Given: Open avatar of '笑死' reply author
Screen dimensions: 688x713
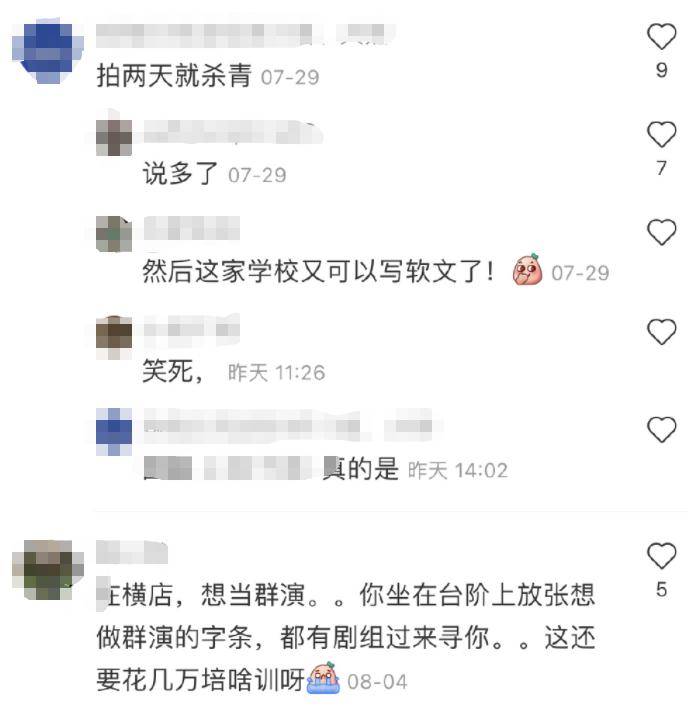Looking at the screenshot, I should (x=114, y=337).
